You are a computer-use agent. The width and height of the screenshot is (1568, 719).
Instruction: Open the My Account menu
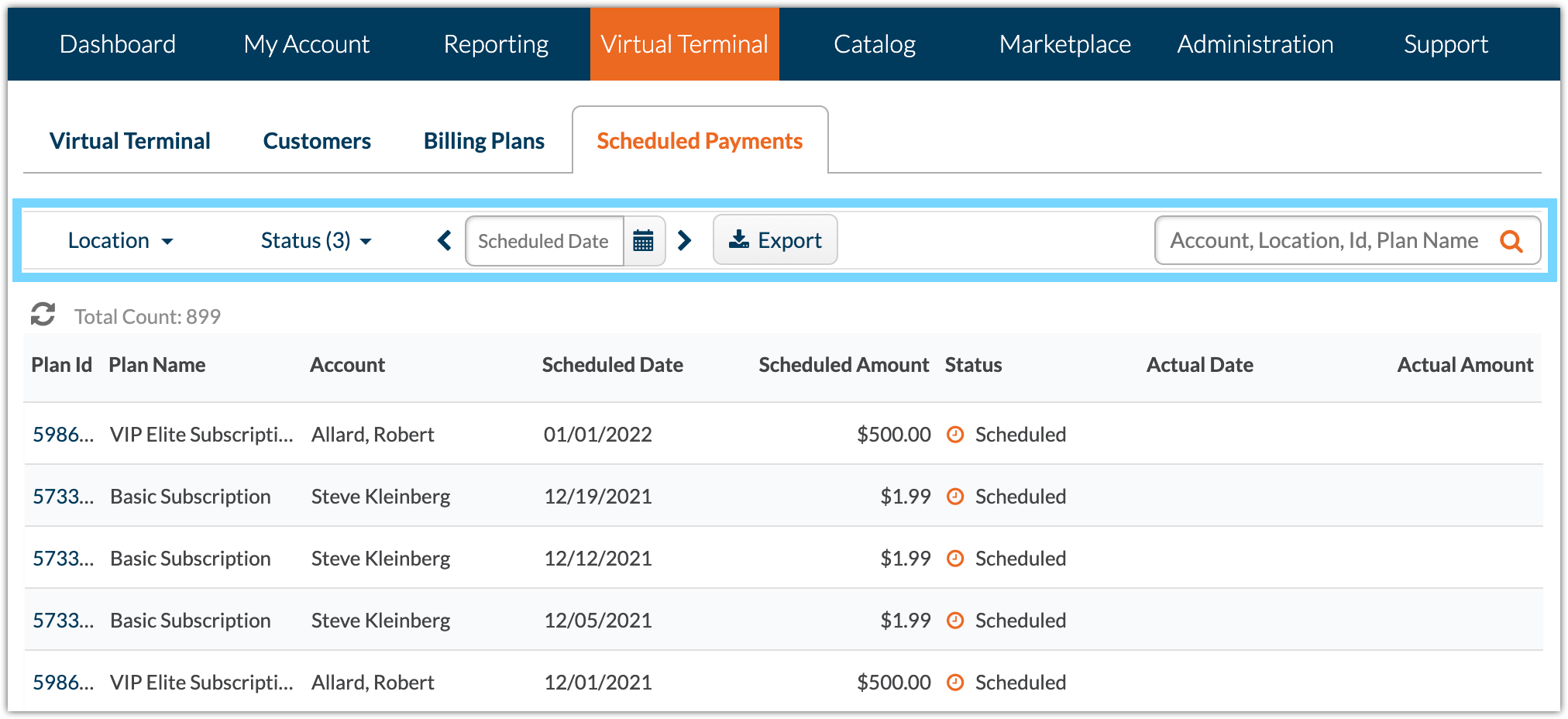pos(307,44)
